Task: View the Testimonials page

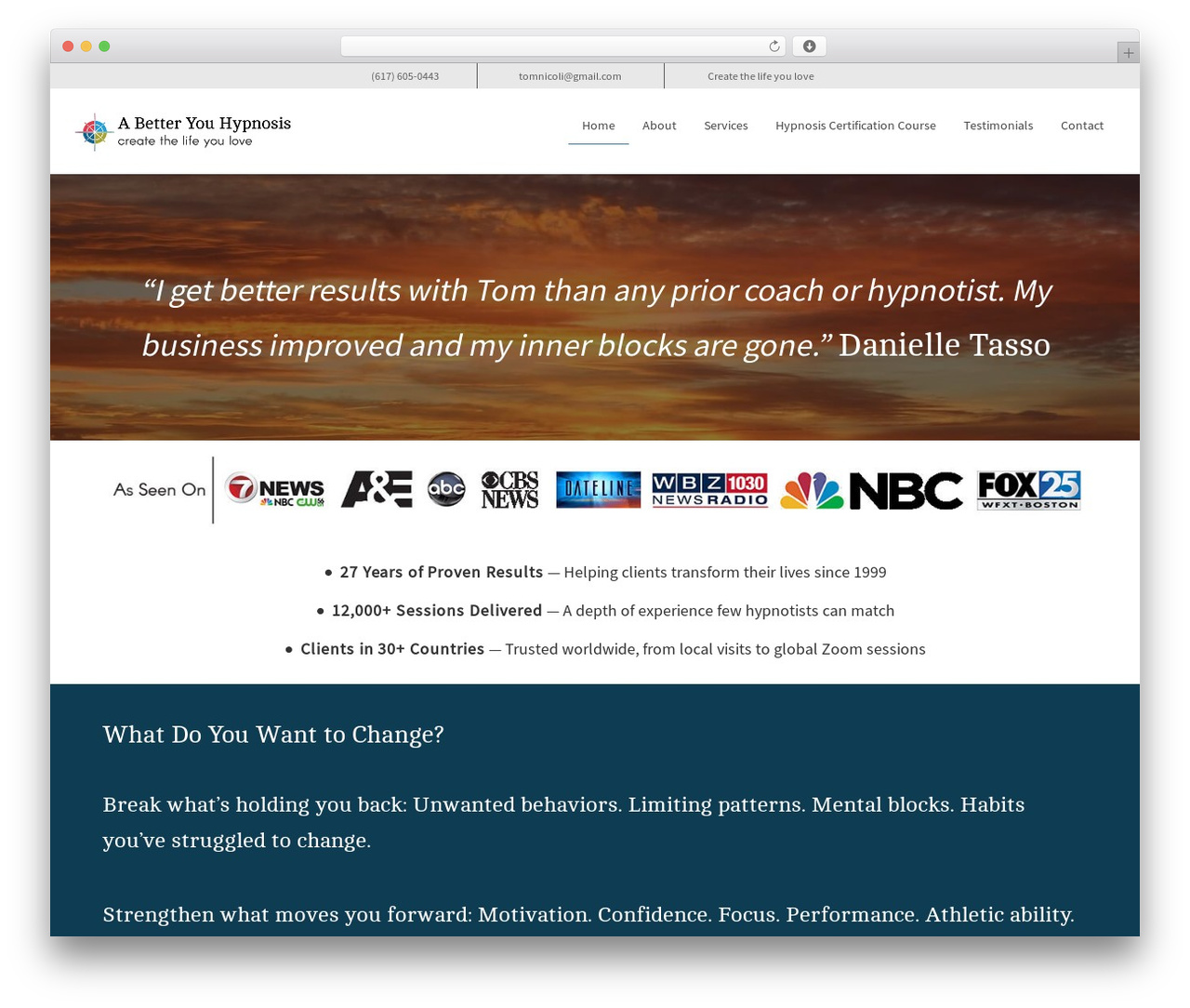Action: click(x=998, y=126)
